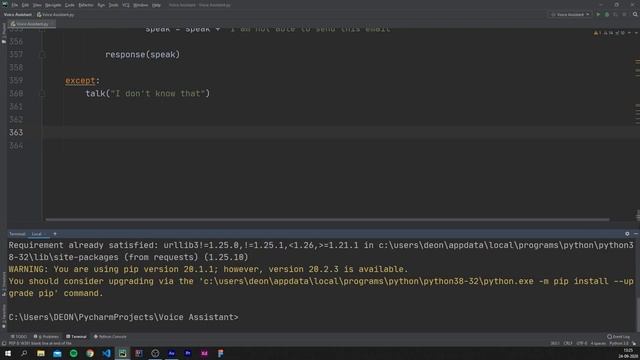This screenshot has height=360, width=640.
Task: Click Voice Assistant project breadcrumb
Action: (x=18, y=14)
